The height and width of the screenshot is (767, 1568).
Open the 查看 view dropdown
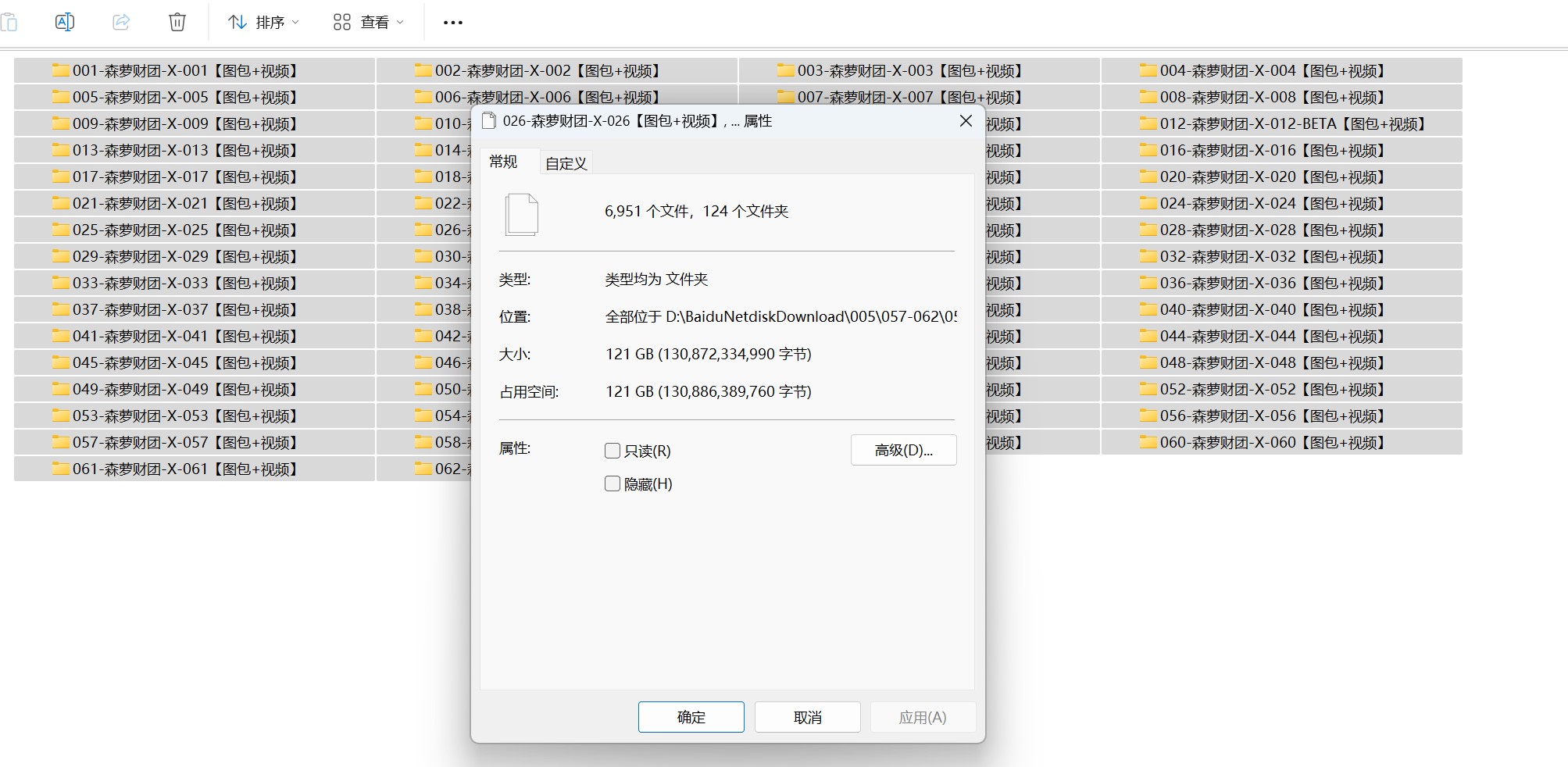tap(368, 23)
